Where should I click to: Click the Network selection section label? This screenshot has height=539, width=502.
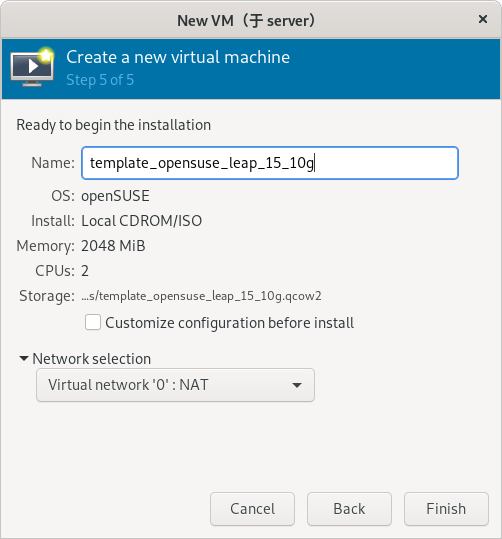tap(91, 359)
